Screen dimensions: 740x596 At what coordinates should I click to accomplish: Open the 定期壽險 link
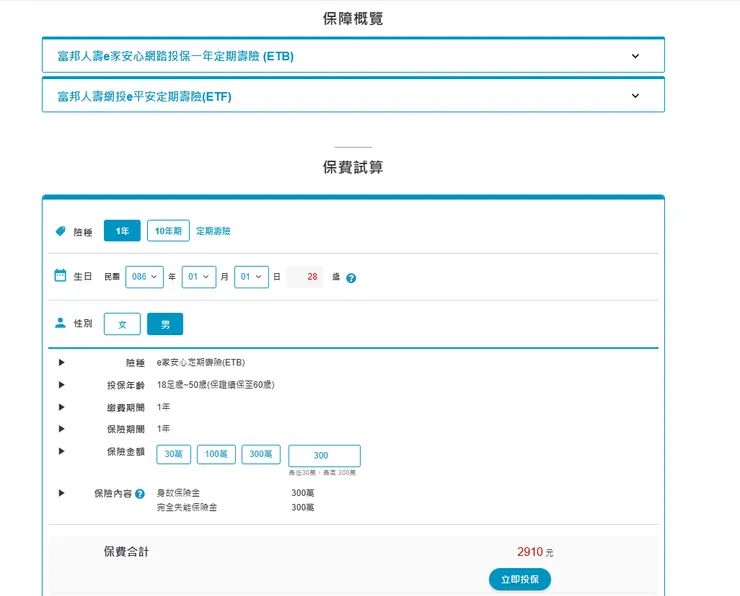[x=213, y=231]
